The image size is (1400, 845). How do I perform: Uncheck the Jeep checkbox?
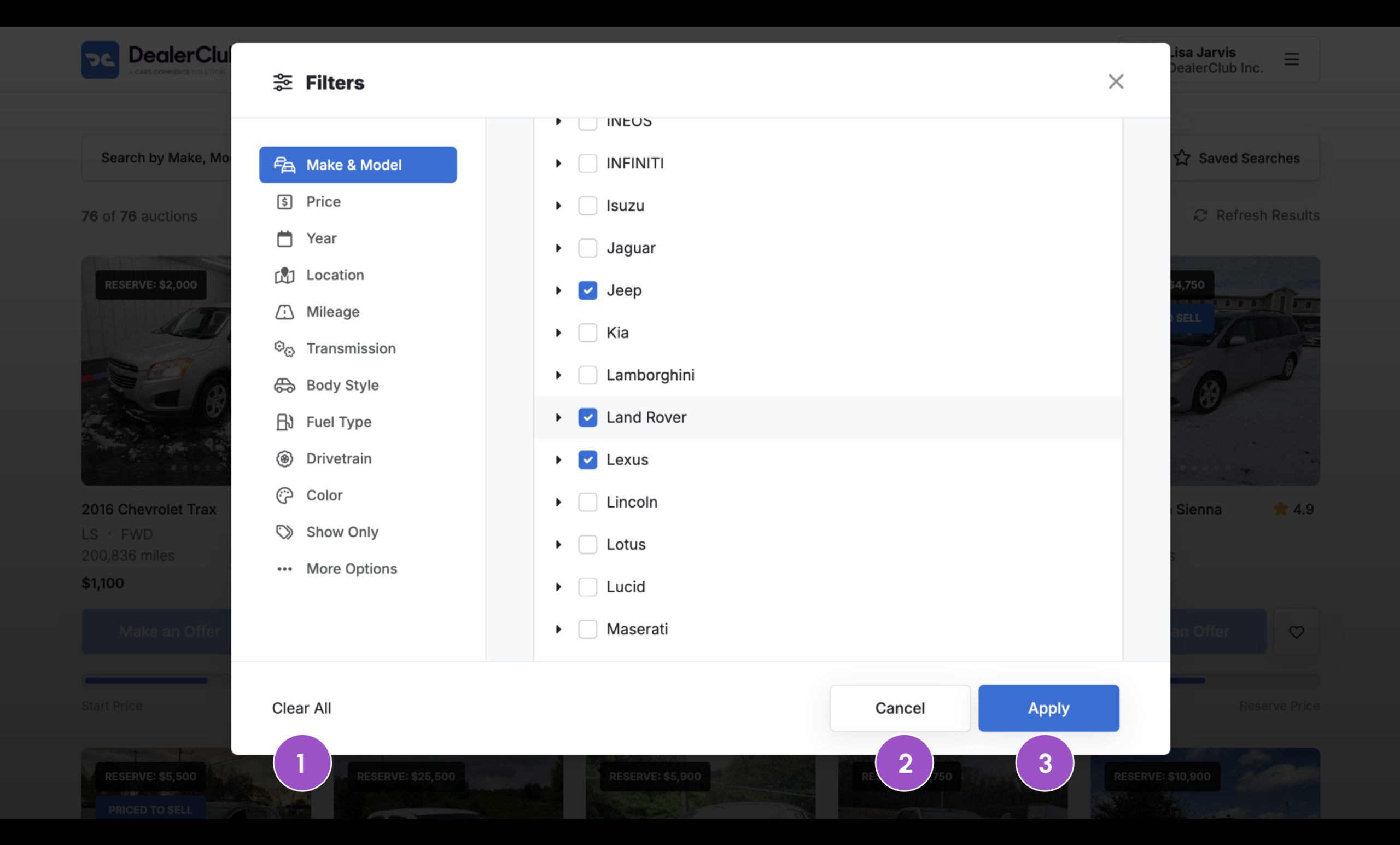(x=587, y=290)
